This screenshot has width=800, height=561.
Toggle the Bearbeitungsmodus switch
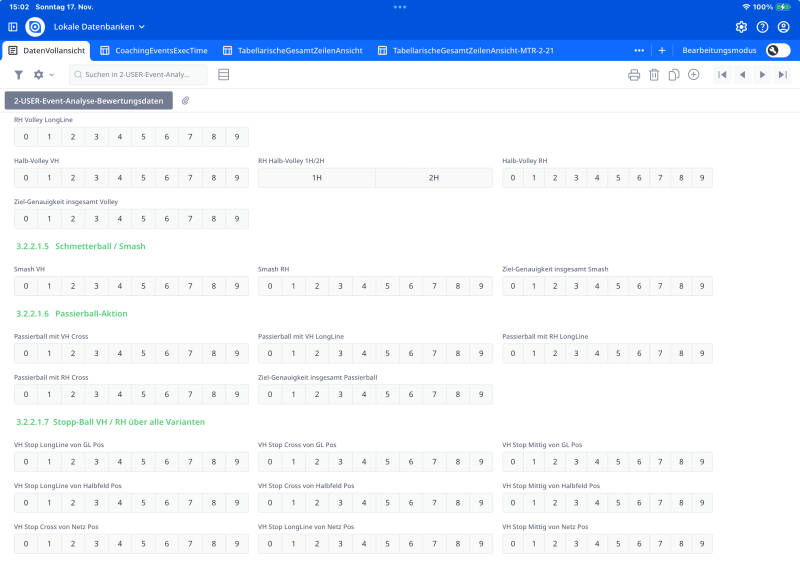click(x=777, y=50)
